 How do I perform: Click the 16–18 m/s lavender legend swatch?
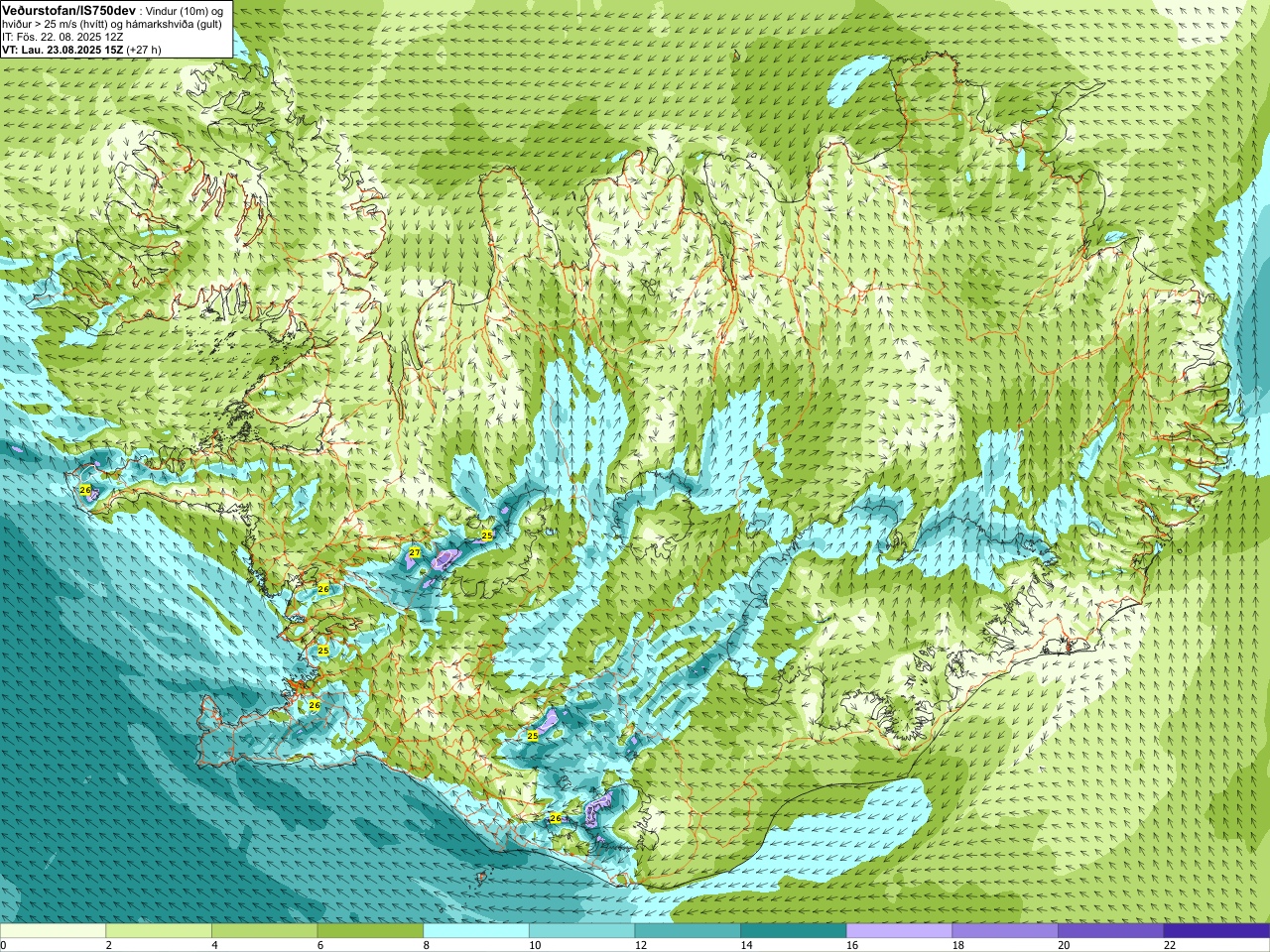click(x=899, y=931)
